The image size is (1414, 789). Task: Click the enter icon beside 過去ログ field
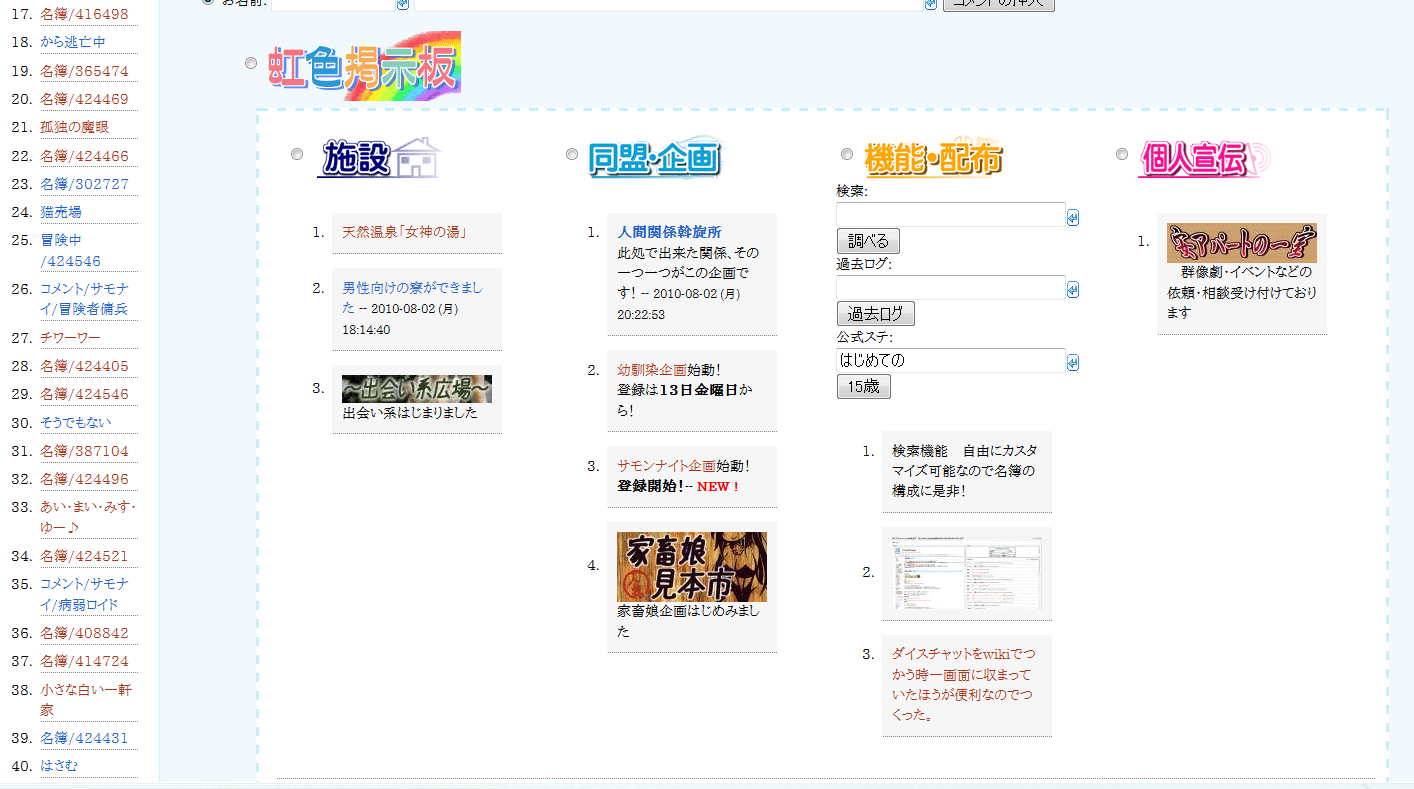pyautogui.click(x=1073, y=289)
